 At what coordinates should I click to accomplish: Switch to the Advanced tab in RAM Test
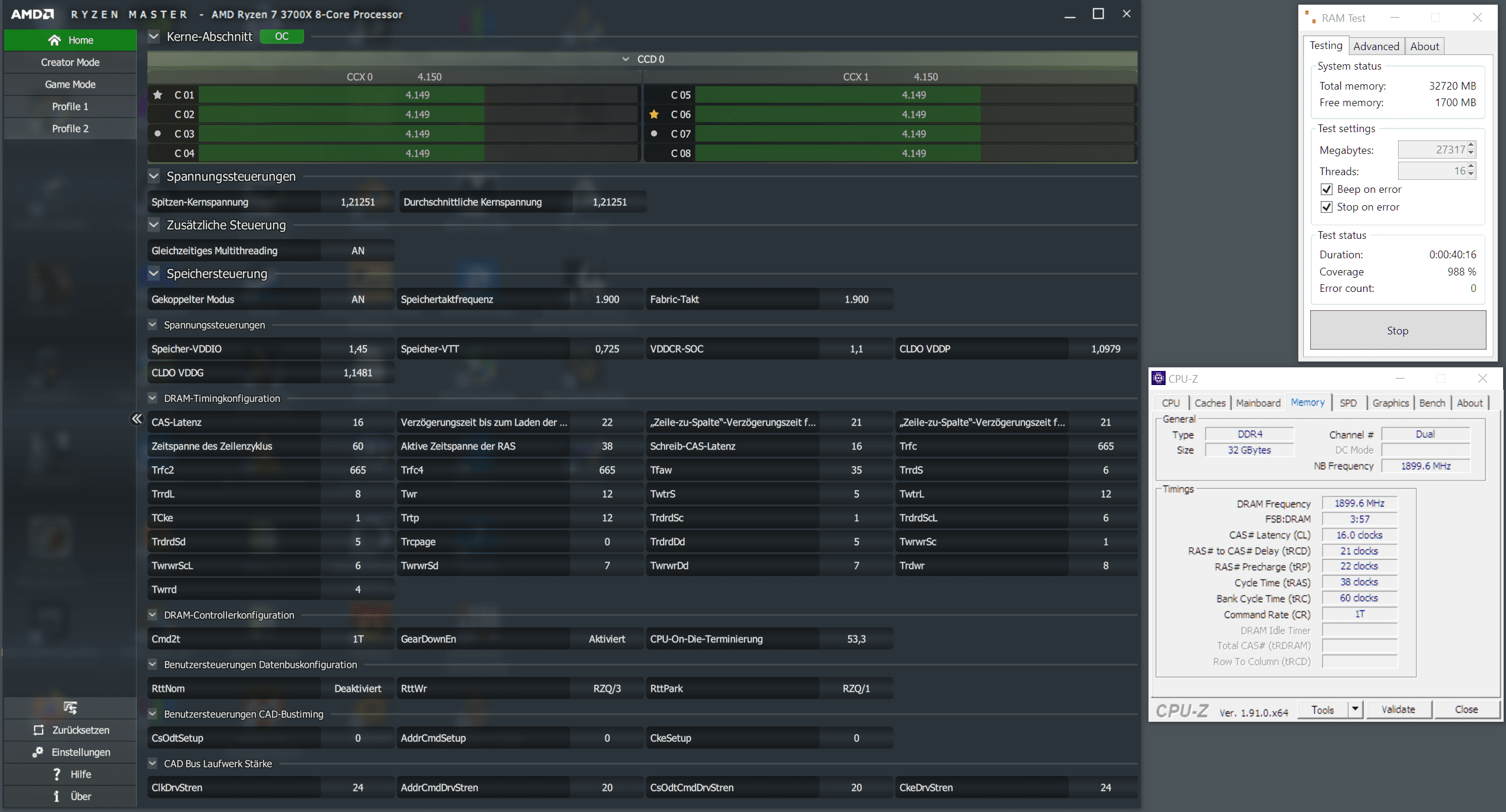coord(1376,47)
